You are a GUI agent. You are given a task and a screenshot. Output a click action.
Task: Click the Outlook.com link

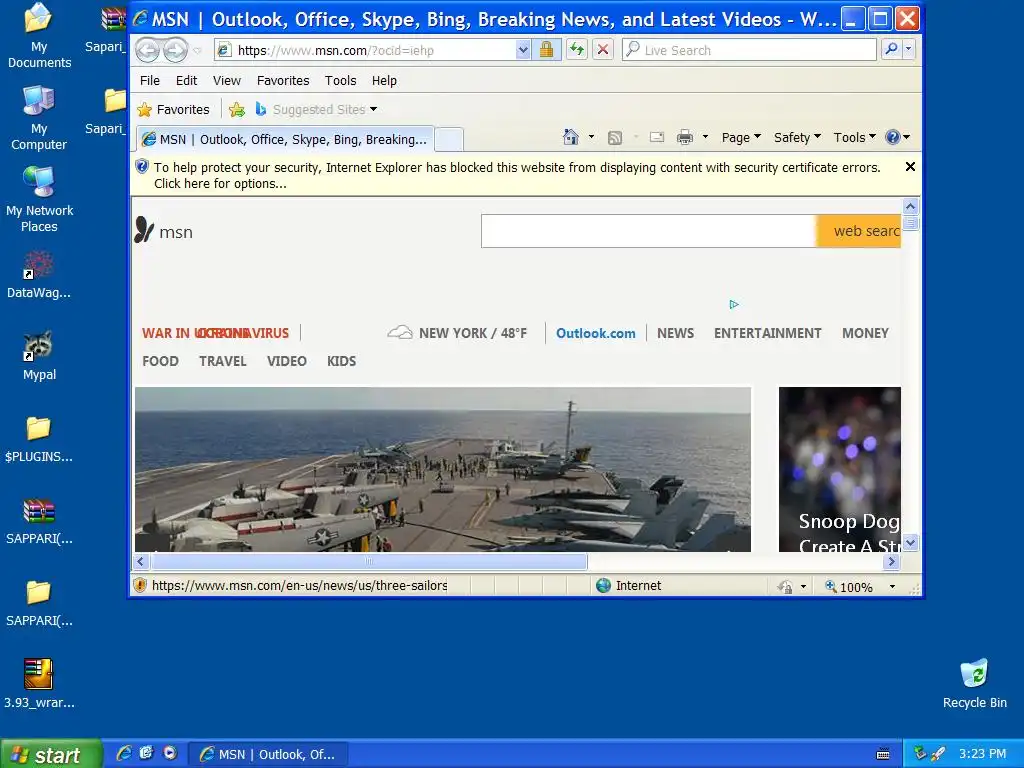point(596,333)
